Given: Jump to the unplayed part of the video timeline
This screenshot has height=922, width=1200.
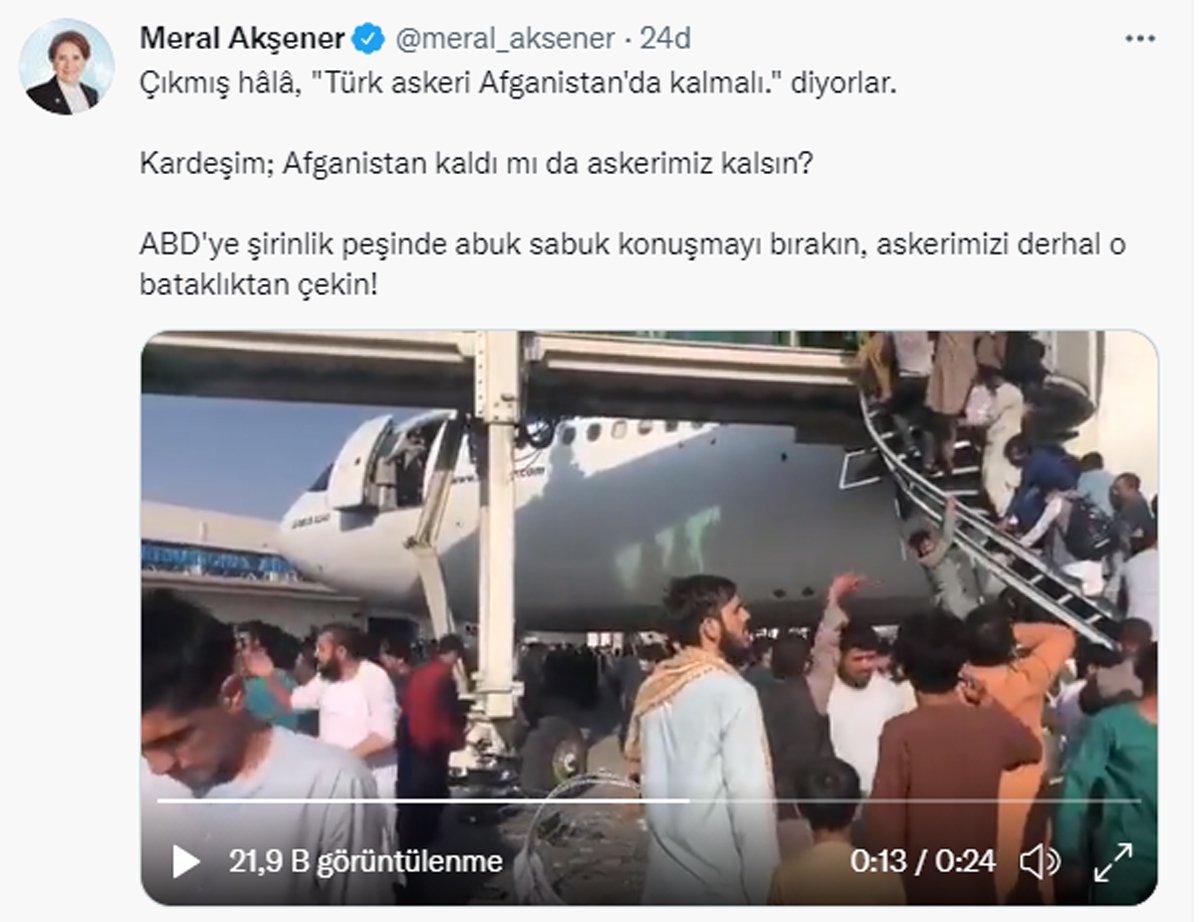Looking at the screenshot, I should pyautogui.click(x=915, y=801).
